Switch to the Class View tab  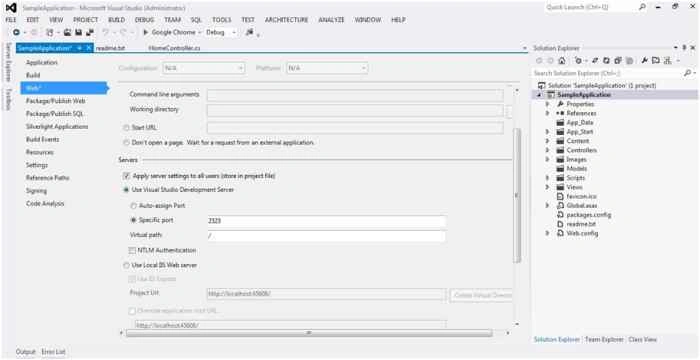642,339
